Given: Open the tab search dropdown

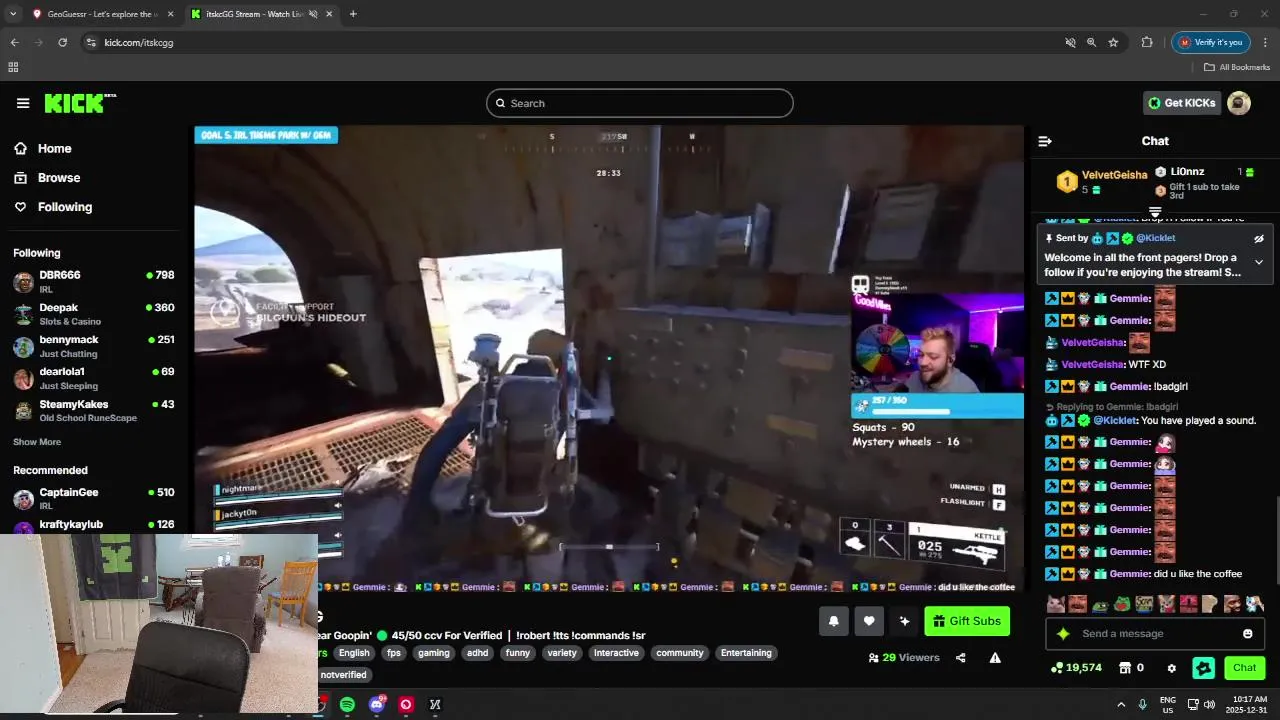Looking at the screenshot, I should 12,14.
